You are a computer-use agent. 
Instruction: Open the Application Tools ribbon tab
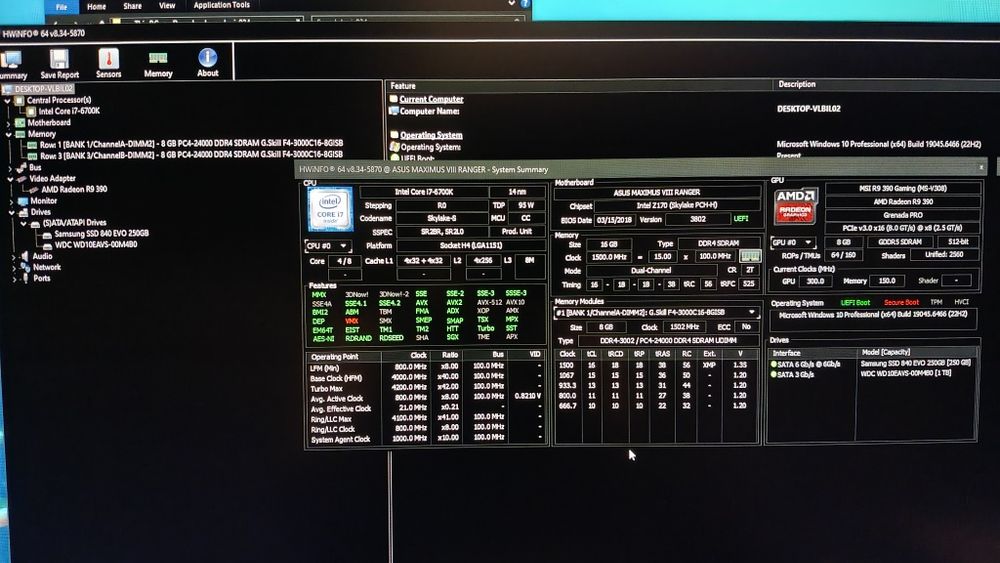click(221, 5)
